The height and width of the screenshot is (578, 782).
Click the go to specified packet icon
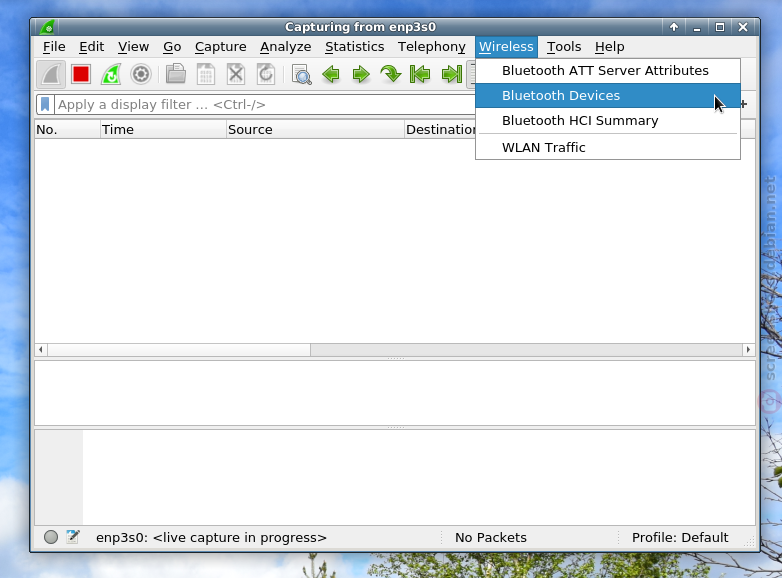click(391, 74)
